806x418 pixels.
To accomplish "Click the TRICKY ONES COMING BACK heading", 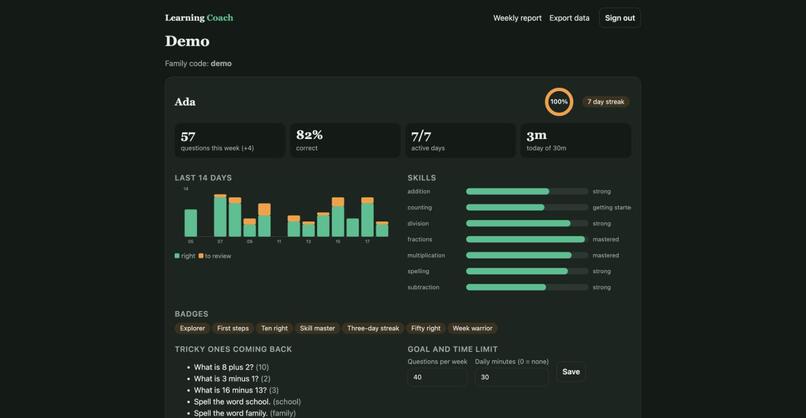I will (233, 349).
